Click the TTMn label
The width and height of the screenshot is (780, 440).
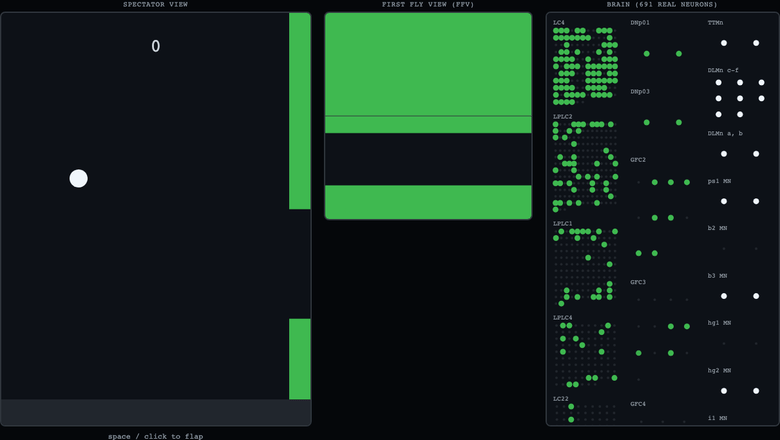coord(715,23)
